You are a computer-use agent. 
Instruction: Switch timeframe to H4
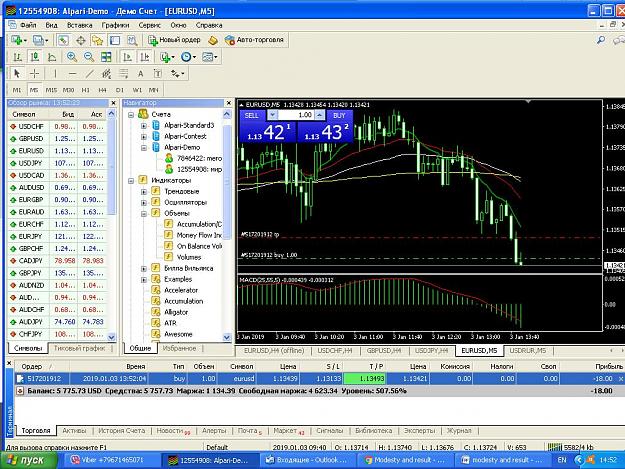click(x=102, y=90)
